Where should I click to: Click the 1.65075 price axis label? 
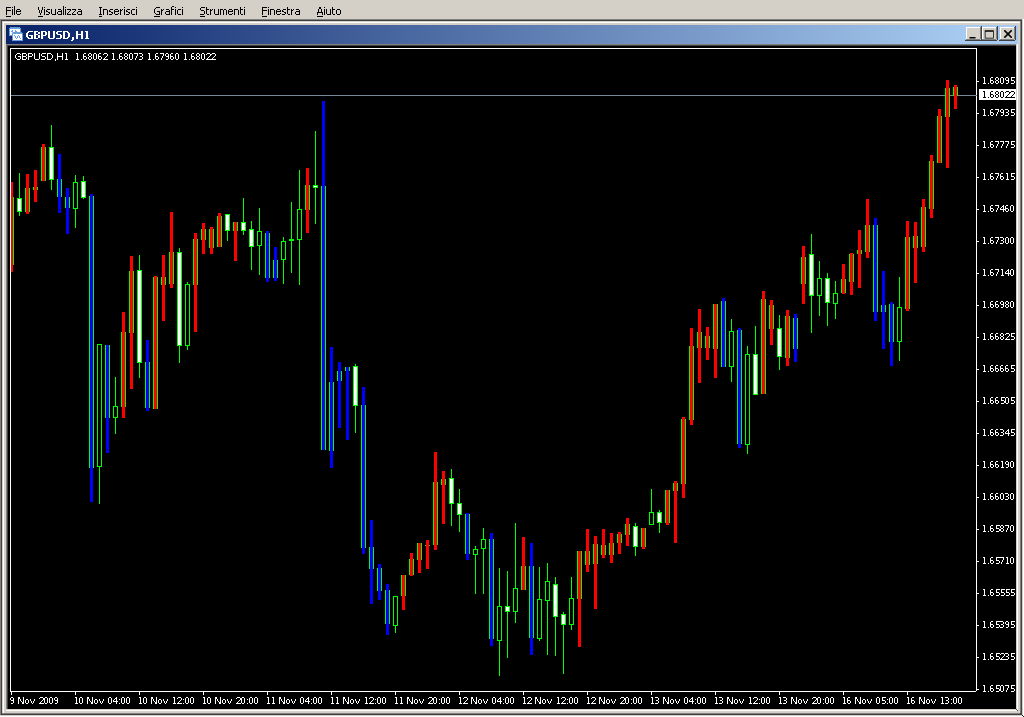click(998, 689)
